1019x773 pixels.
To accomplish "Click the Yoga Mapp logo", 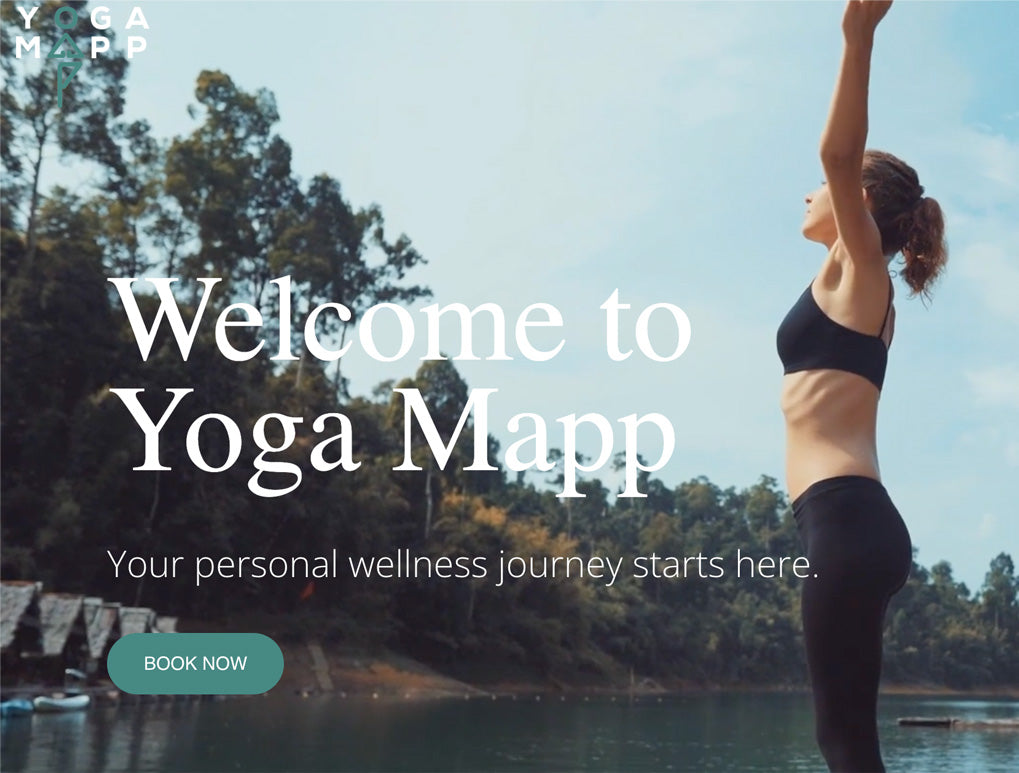I will (82, 56).
